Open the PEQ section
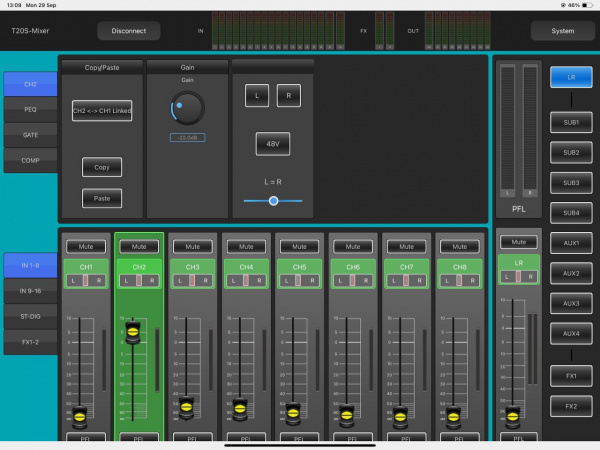This screenshot has width=600, height=450. tap(30, 108)
